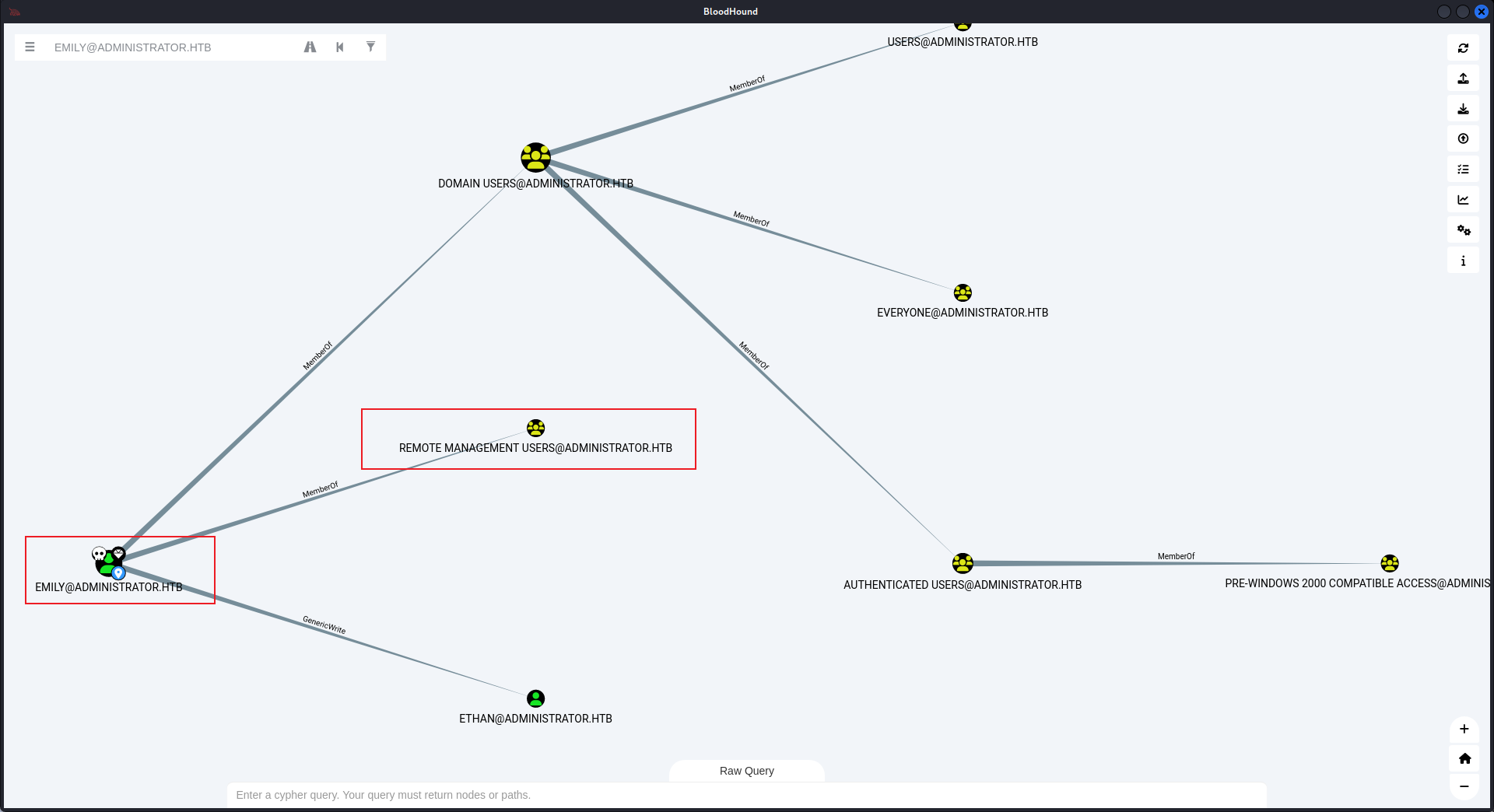Select the AUTHENTICATED USERS group node icon

tap(963, 563)
